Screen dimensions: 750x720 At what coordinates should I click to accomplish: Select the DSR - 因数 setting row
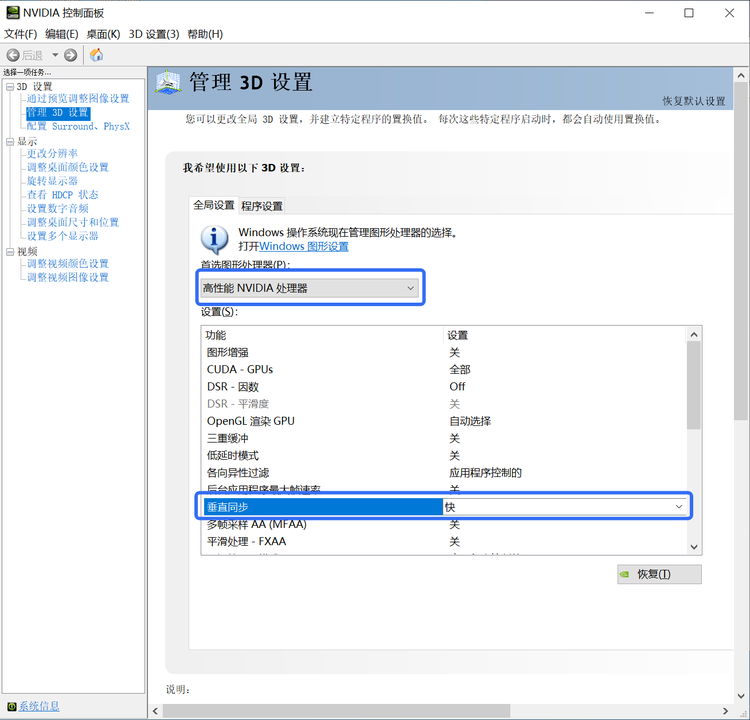pyautogui.click(x=445, y=387)
